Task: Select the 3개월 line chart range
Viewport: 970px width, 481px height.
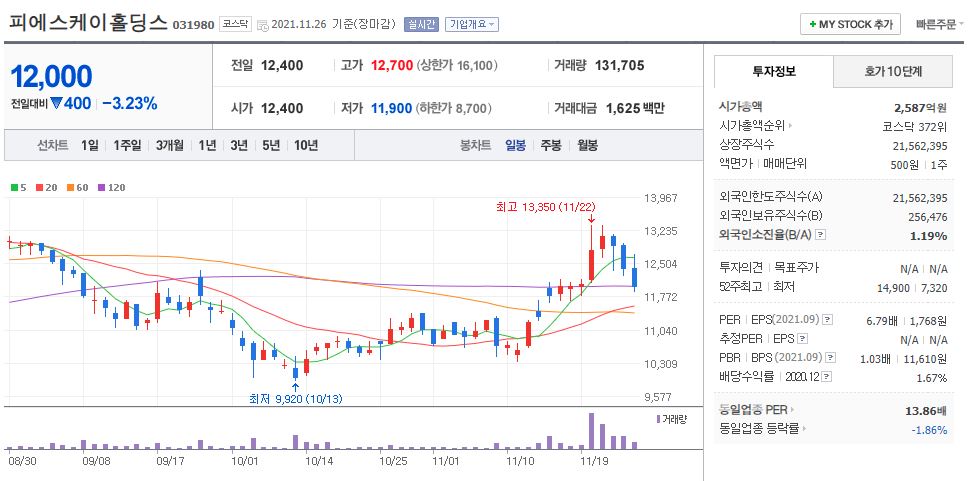Action: click(170, 145)
